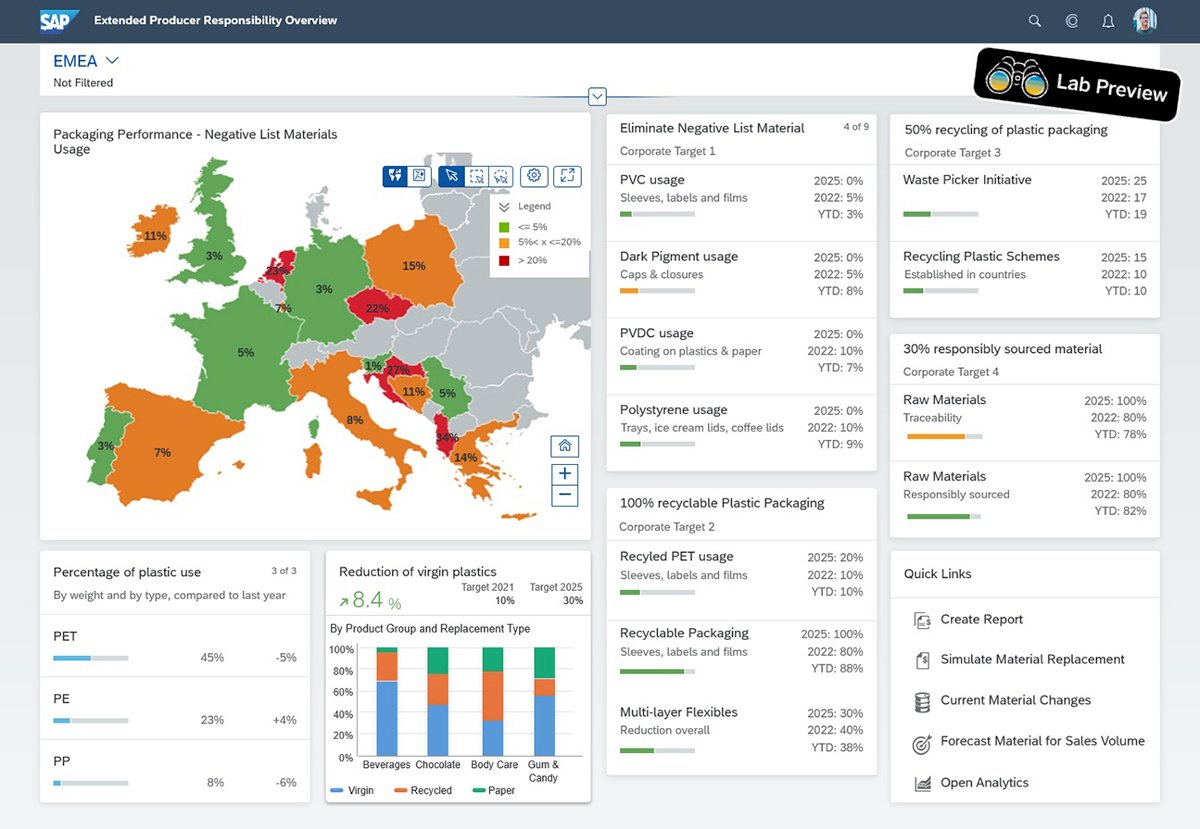Open the user profile avatar
Viewport: 1200px width, 829px height.
coord(1144,19)
